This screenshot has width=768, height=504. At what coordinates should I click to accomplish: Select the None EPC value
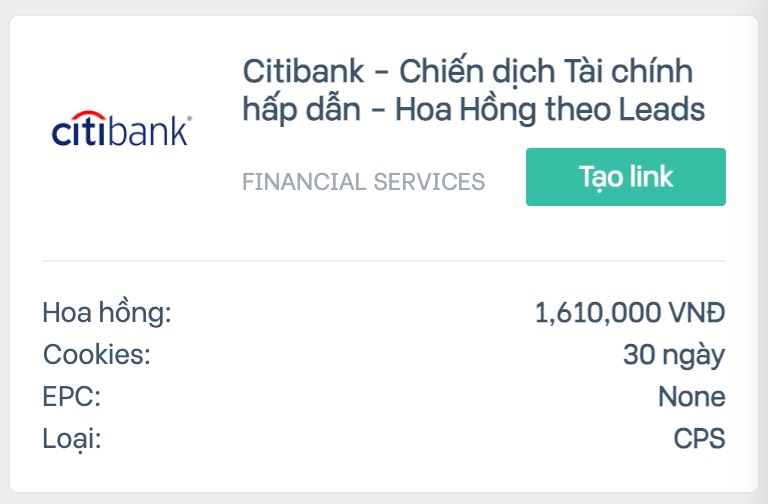tap(692, 396)
